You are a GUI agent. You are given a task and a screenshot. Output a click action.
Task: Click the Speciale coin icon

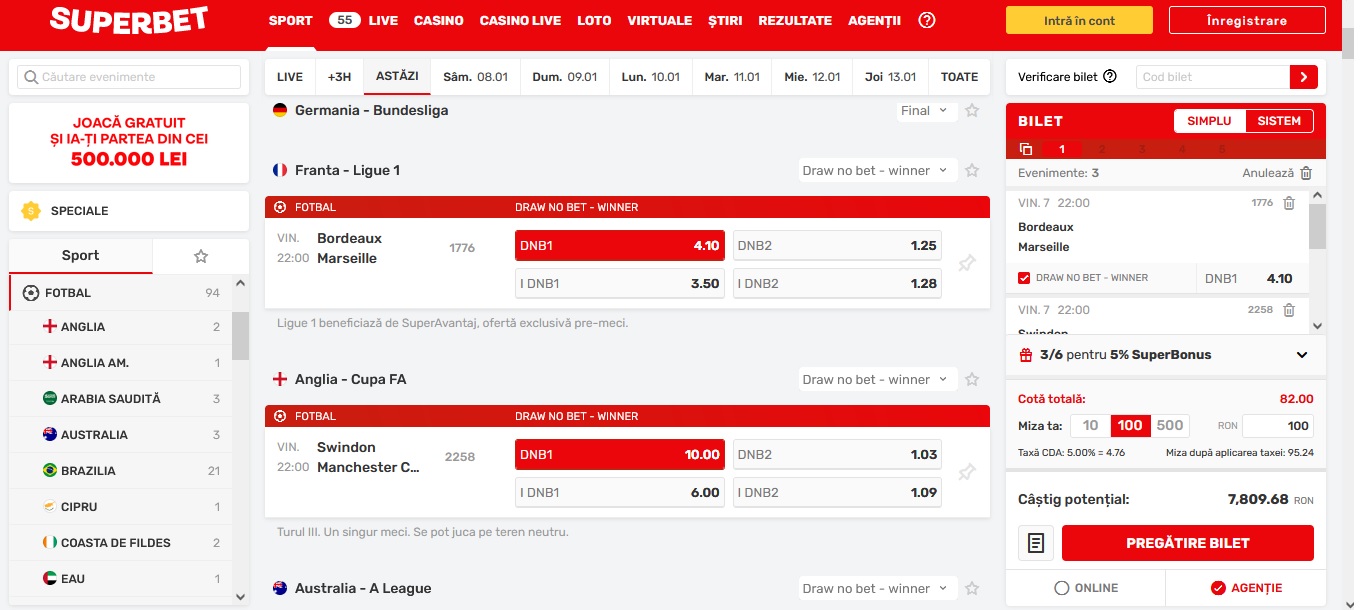coord(31,211)
